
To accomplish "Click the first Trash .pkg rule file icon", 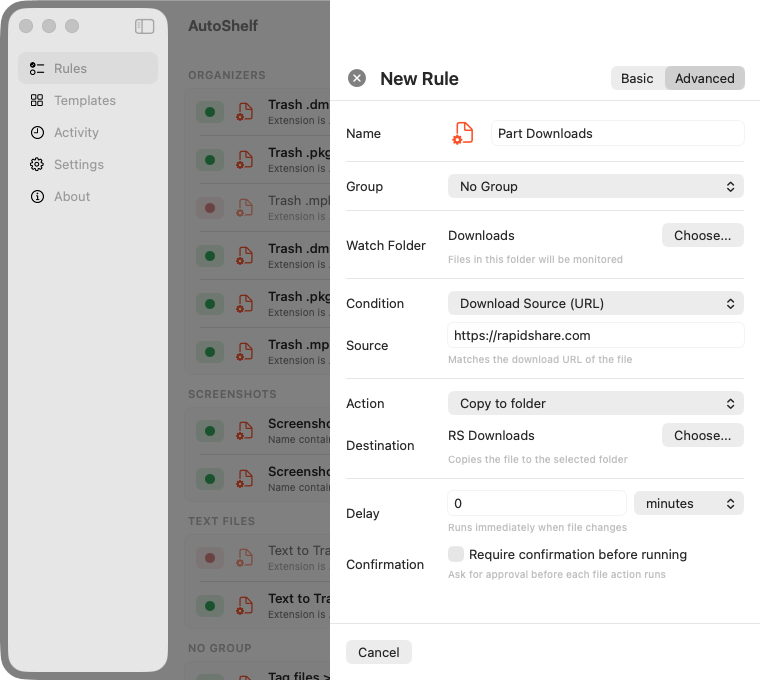I will 245,160.
